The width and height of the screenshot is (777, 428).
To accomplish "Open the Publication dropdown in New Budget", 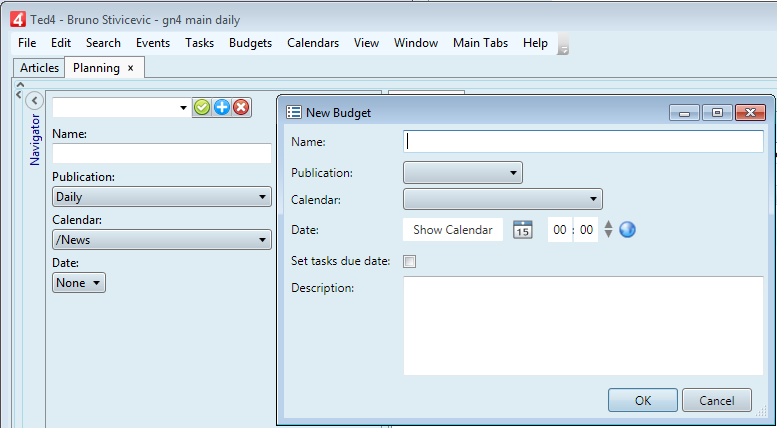I will 463,173.
